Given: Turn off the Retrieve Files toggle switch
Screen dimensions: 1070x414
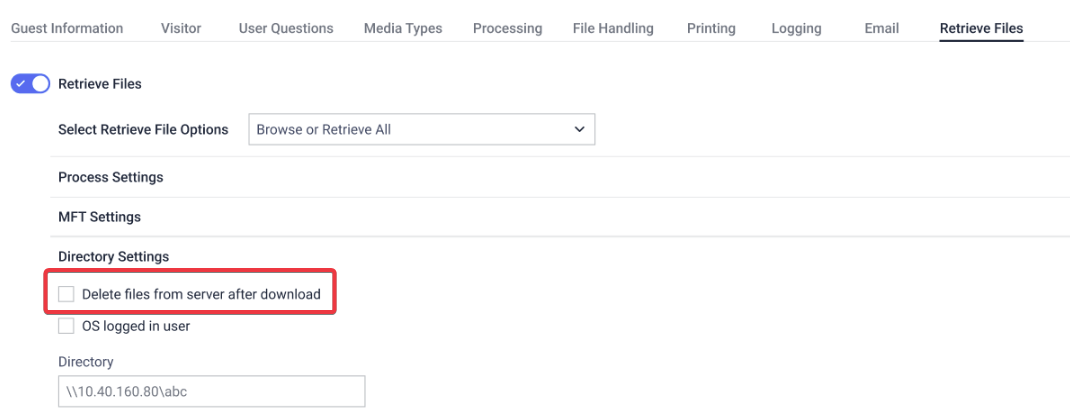Looking at the screenshot, I should 30,85.
